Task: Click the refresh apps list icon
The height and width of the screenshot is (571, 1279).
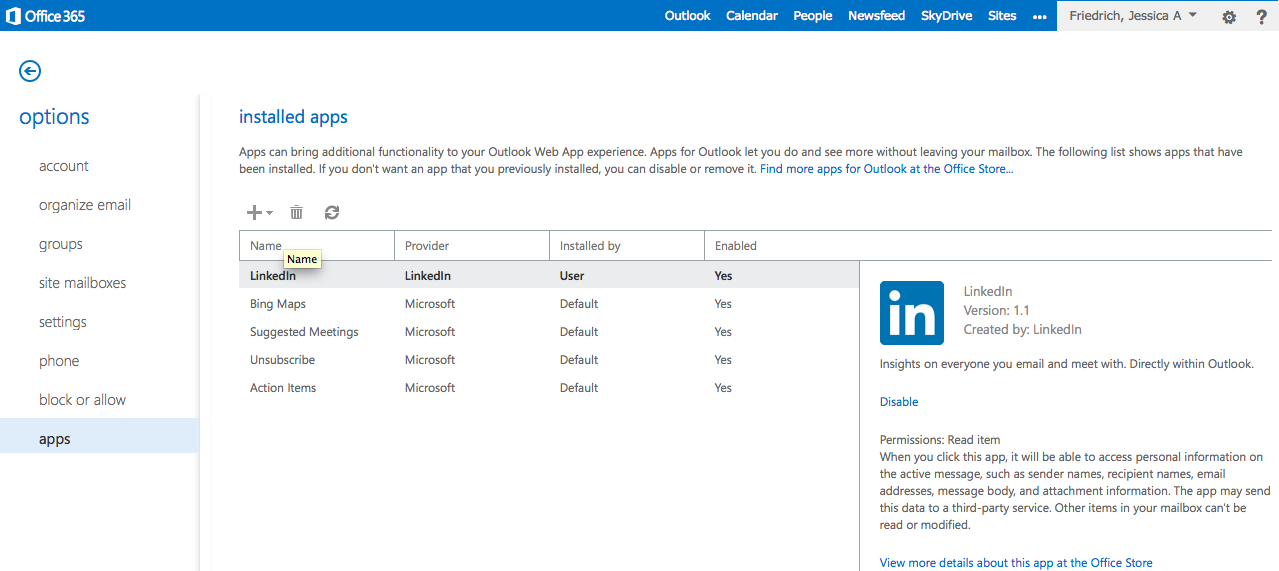Action: 332,212
